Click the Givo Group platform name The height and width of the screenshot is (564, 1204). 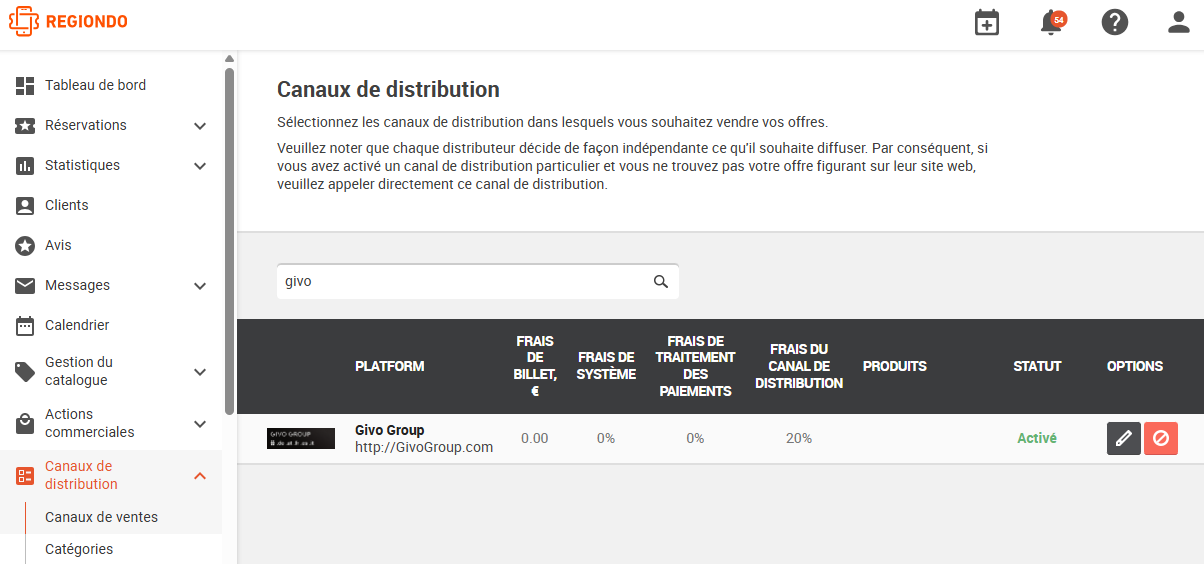pyautogui.click(x=390, y=430)
